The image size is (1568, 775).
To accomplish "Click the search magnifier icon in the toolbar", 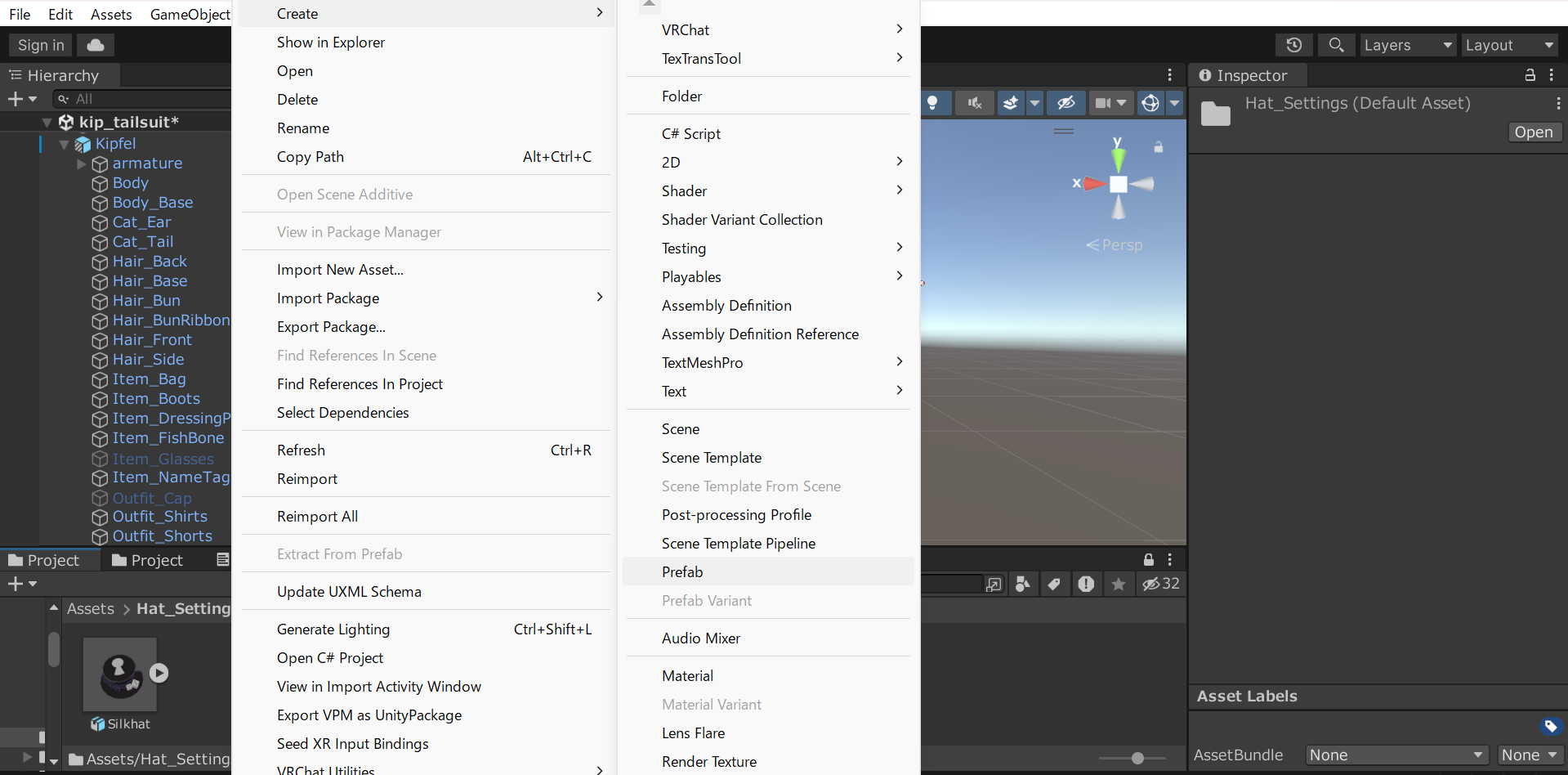I will [x=1337, y=45].
